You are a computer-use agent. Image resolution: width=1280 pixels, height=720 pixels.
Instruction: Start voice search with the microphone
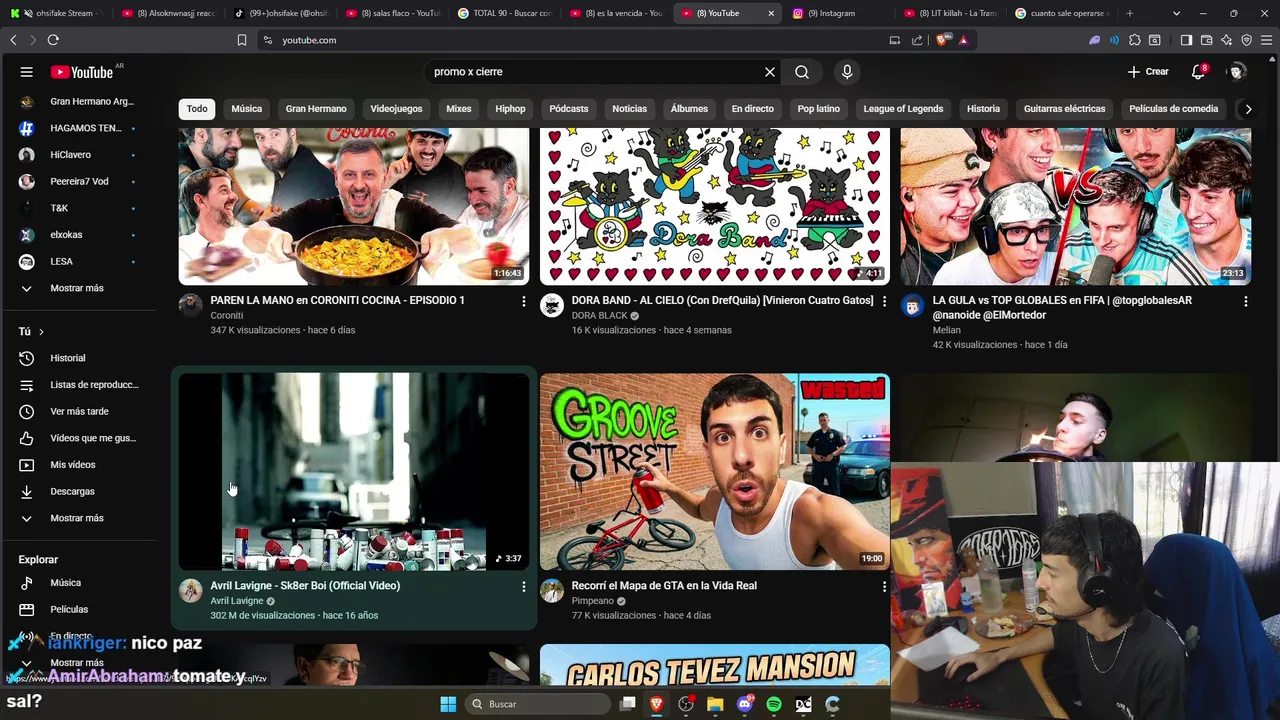coord(847,72)
